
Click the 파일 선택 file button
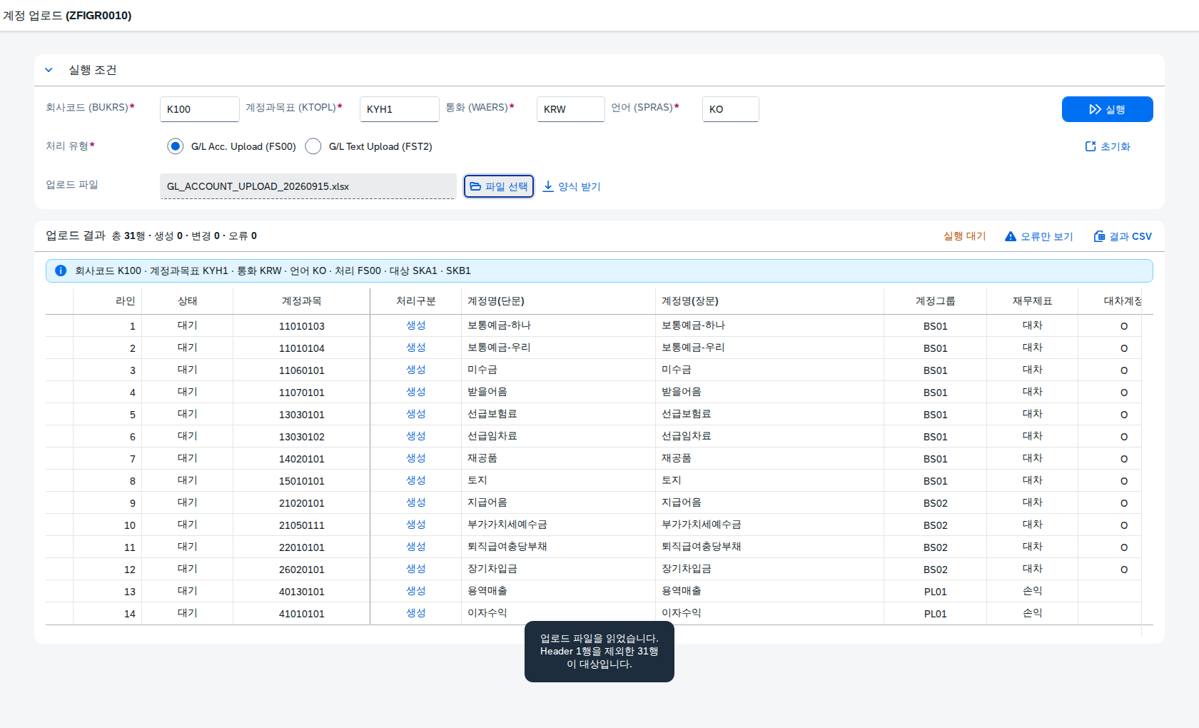(499, 186)
